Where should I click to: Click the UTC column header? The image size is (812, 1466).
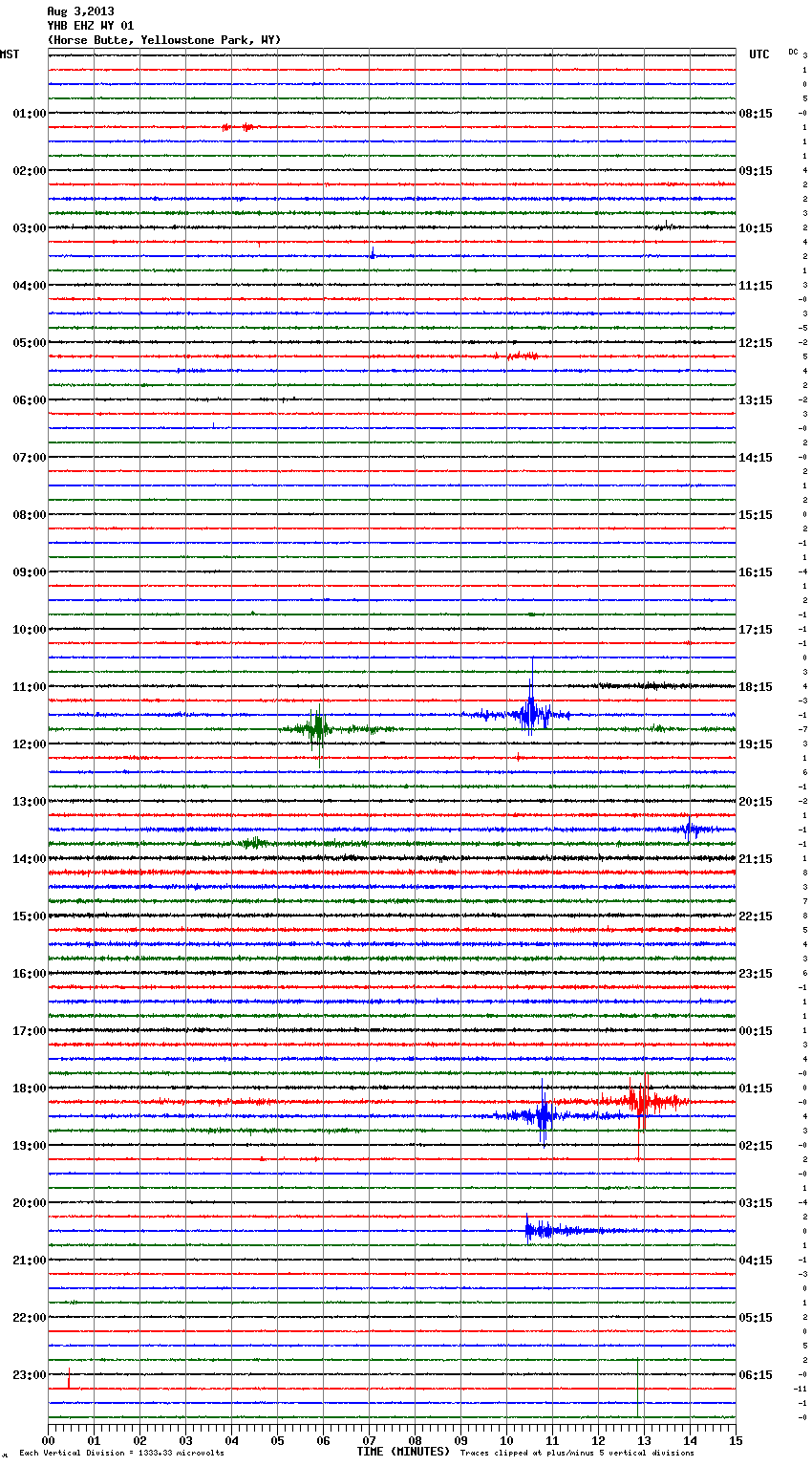coord(759,54)
